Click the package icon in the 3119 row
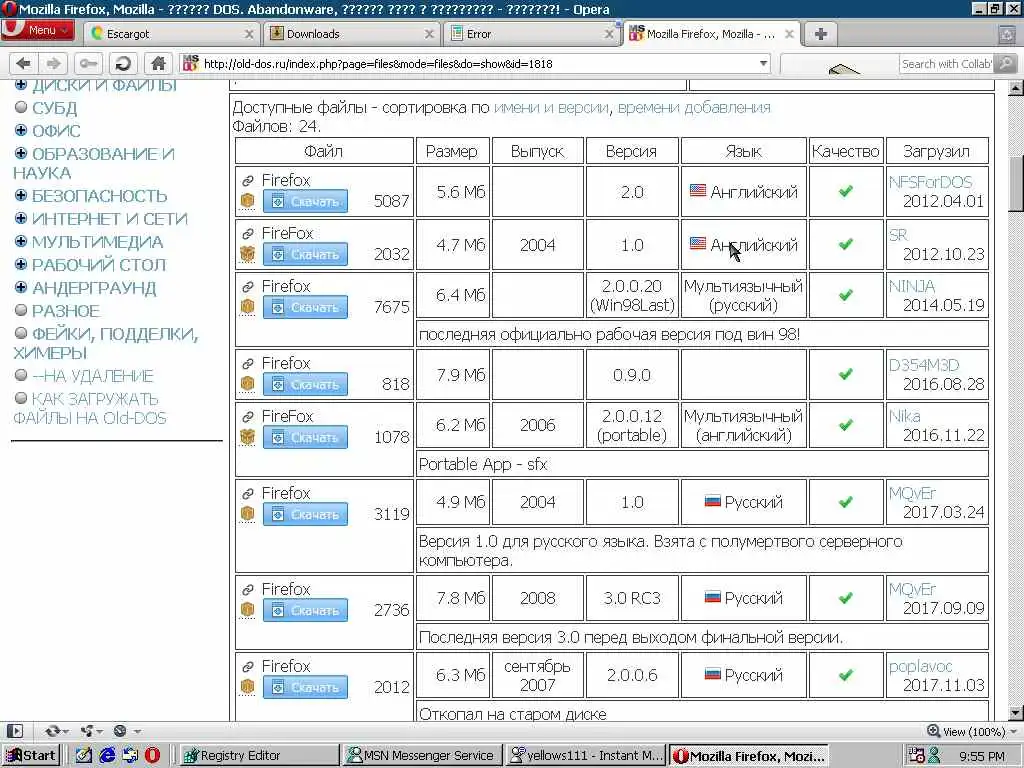 coord(247,513)
